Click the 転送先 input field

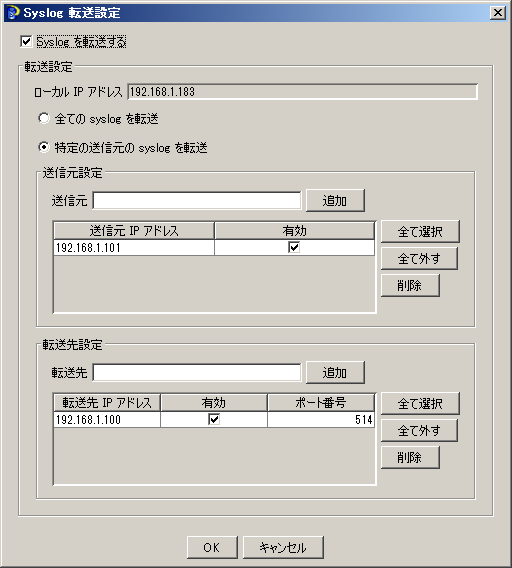[x=197, y=372]
